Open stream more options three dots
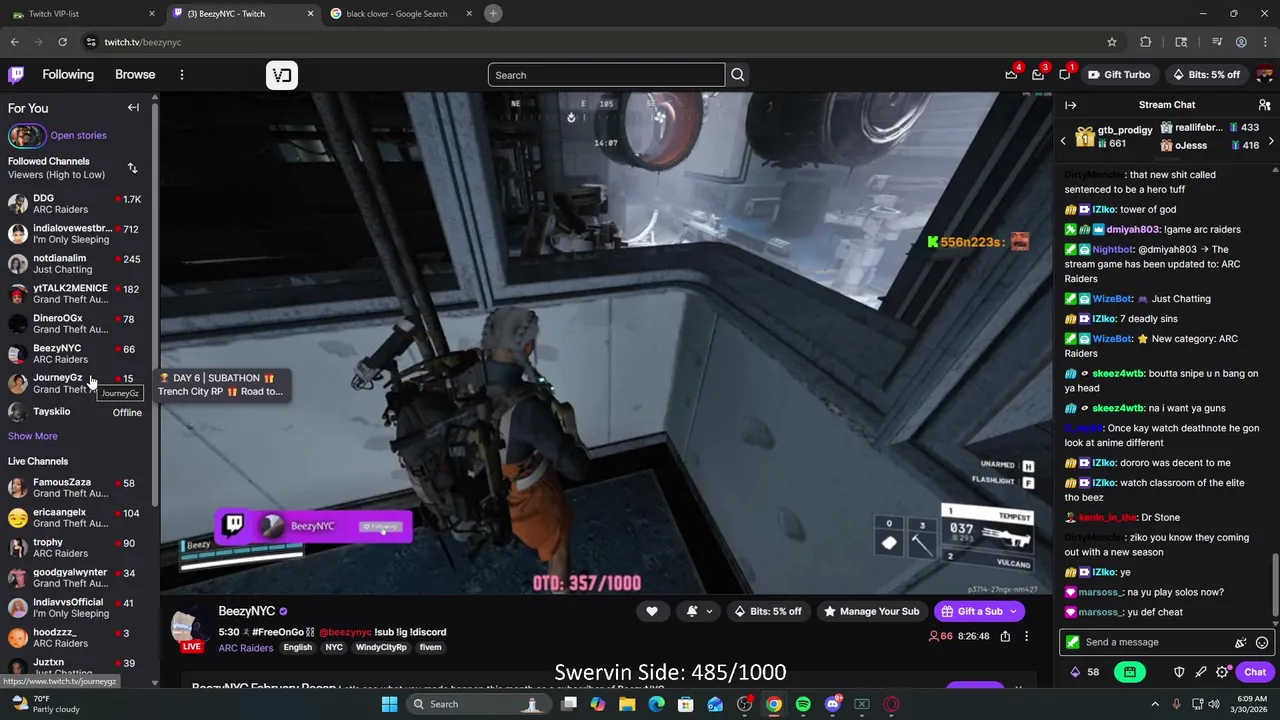Screen dimensions: 1280x720 tap(1026, 636)
